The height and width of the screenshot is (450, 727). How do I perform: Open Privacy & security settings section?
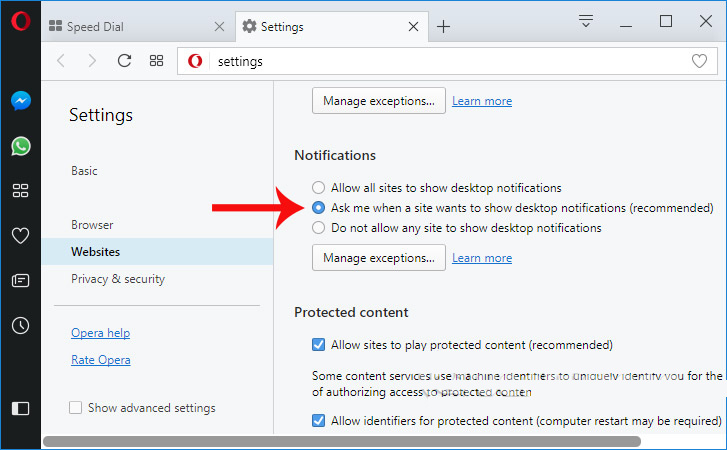[x=118, y=279]
